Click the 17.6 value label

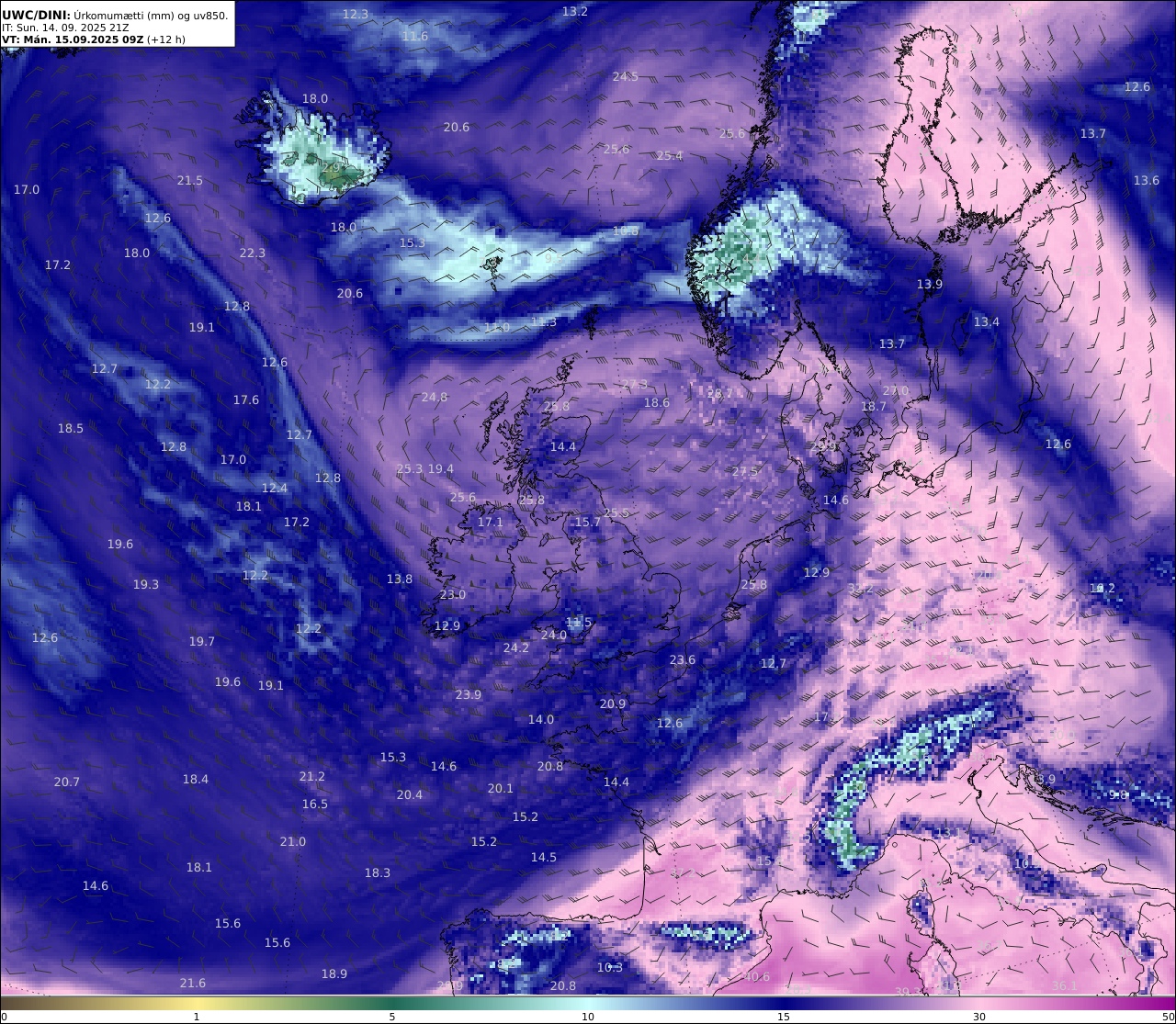[x=246, y=399]
